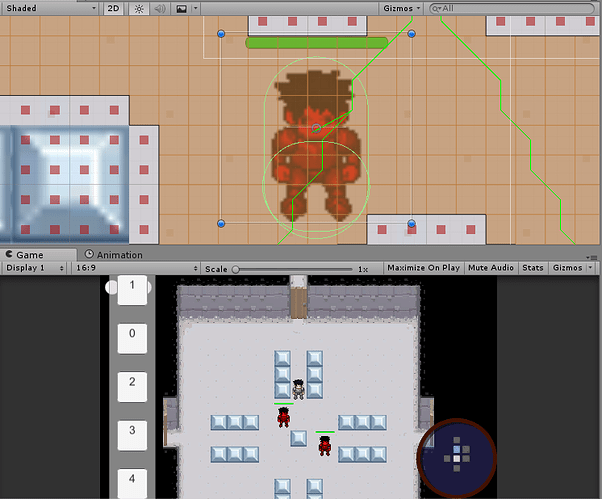Switch to the Game tab

25,255
